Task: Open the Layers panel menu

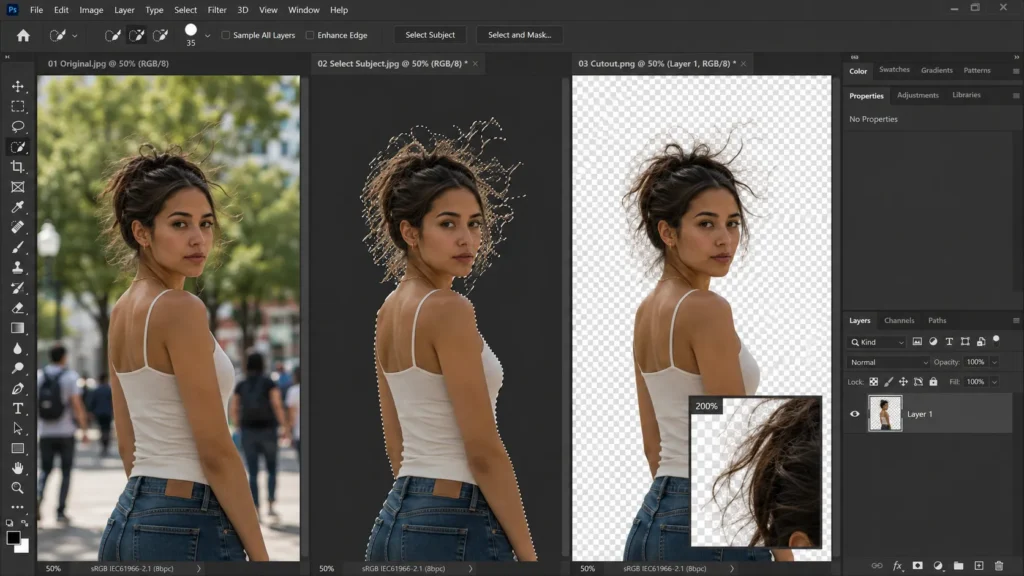Action: point(1016,321)
